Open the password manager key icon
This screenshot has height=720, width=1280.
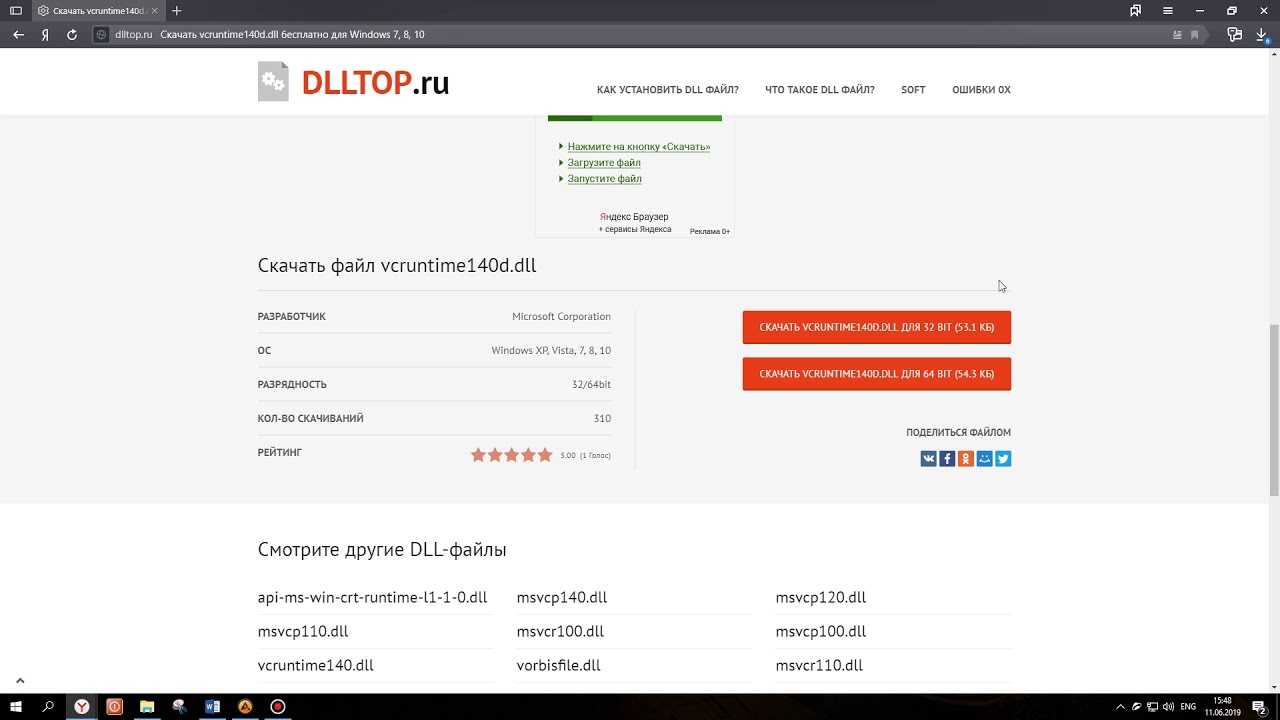point(1235,34)
